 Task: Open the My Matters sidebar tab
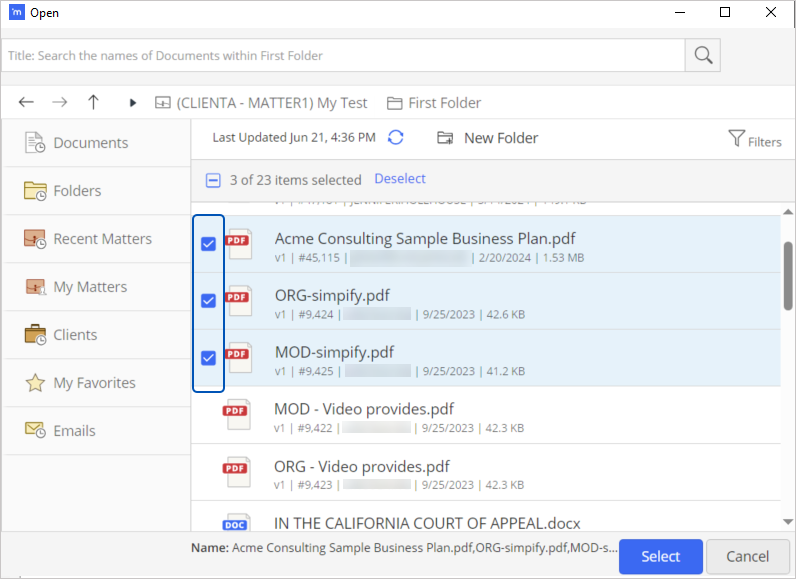tap(96, 287)
